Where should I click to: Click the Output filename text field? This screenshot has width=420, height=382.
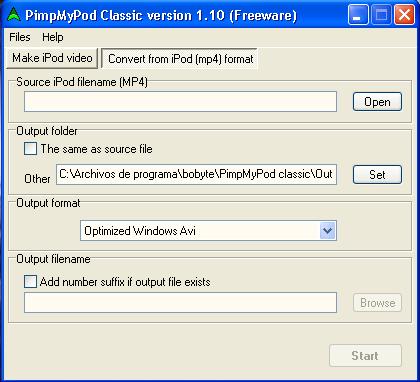180,303
